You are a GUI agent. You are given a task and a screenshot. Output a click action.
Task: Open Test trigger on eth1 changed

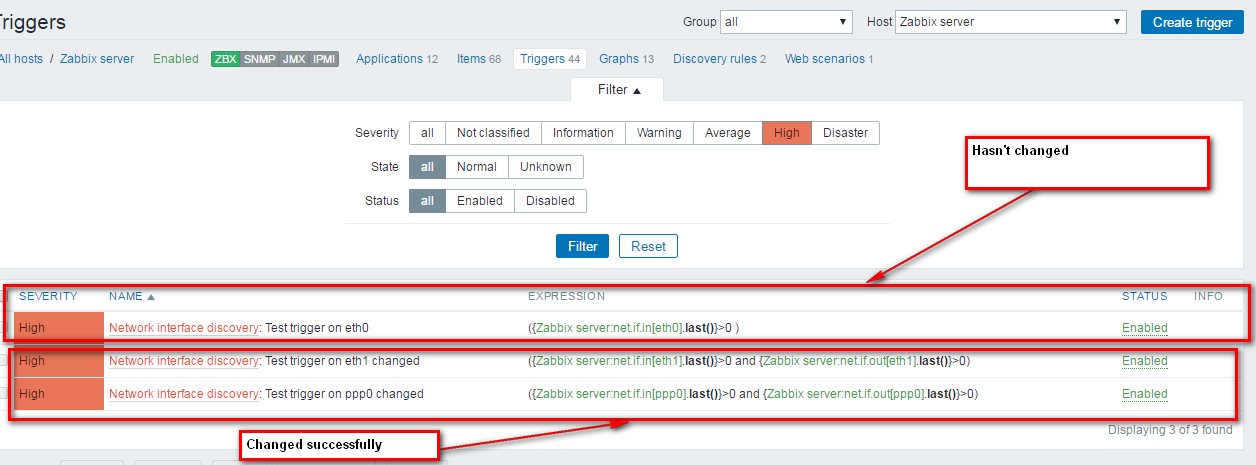342,361
